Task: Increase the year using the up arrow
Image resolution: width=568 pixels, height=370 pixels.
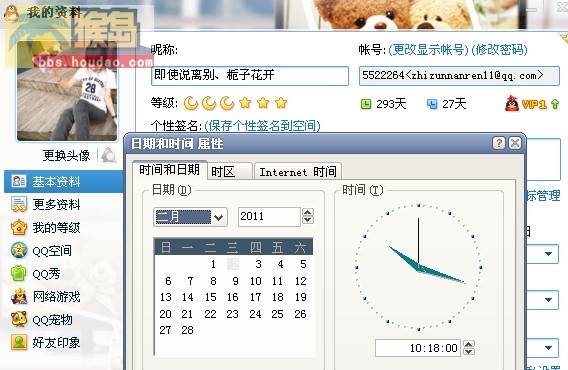Action: tap(308, 213)
